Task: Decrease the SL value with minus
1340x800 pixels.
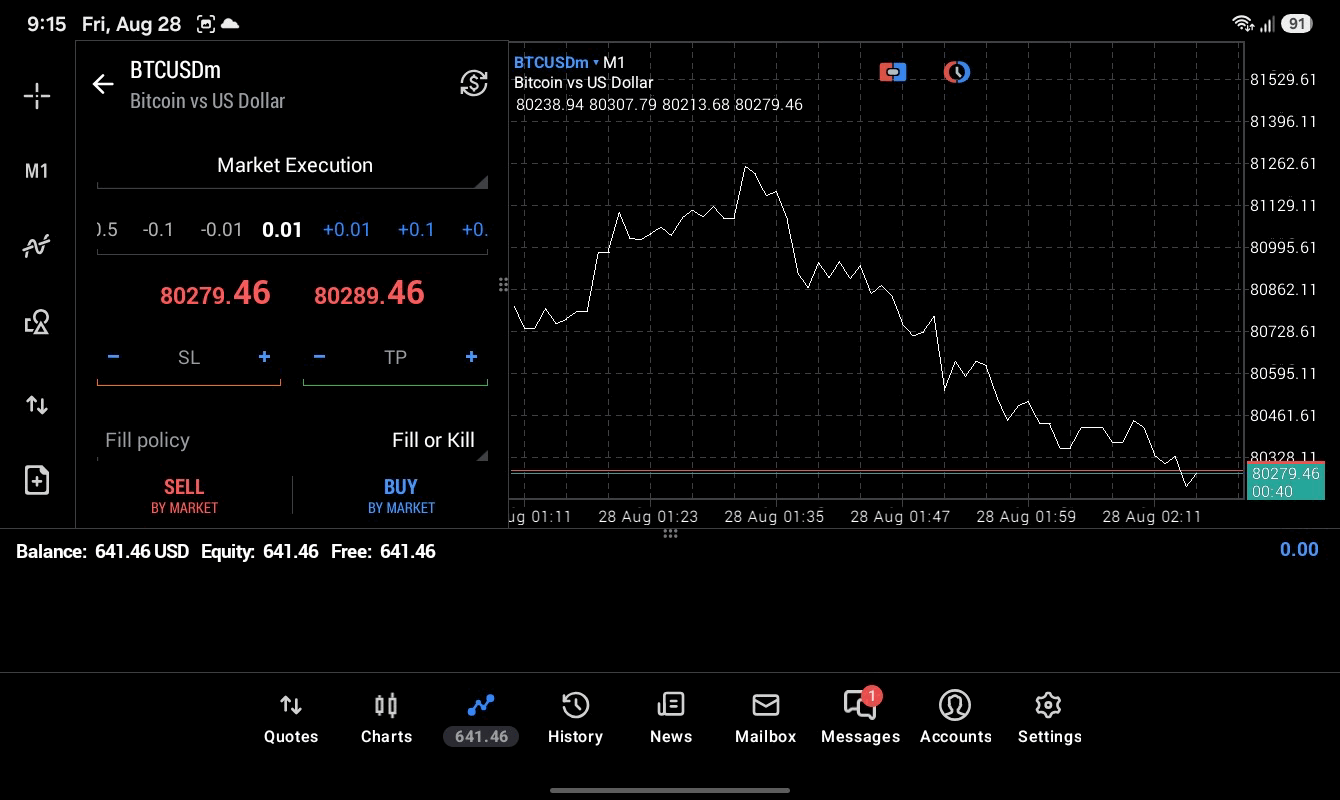Action: [113, 357]
